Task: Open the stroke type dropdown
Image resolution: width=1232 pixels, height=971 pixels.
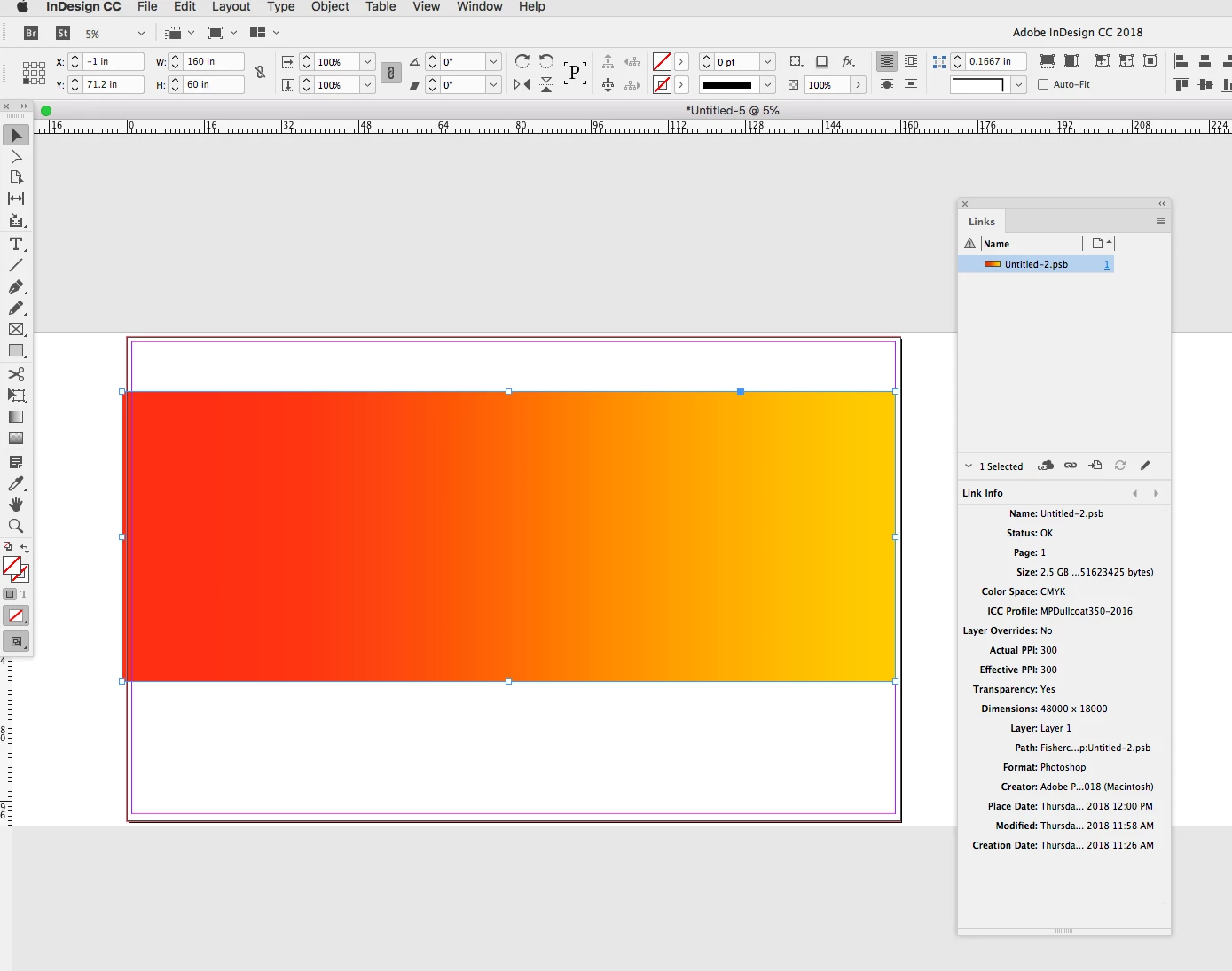Action: coord(768,85)
